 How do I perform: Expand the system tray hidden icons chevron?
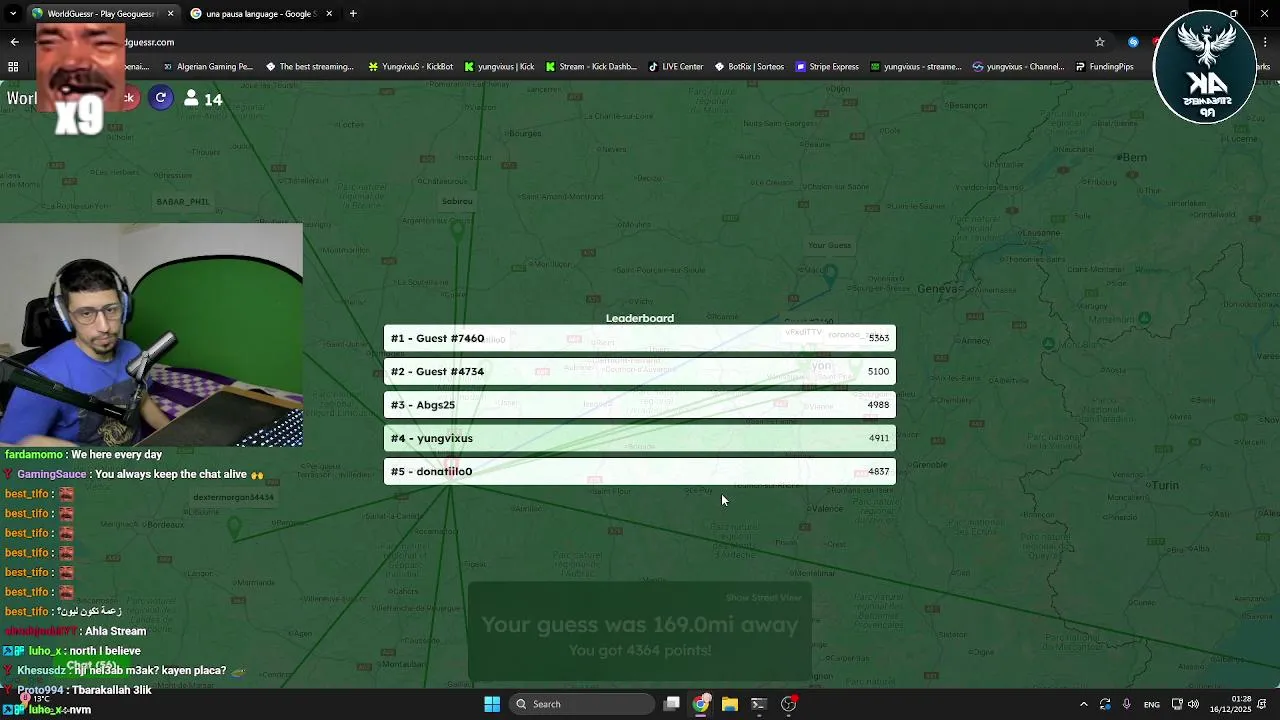[1083, 704]
